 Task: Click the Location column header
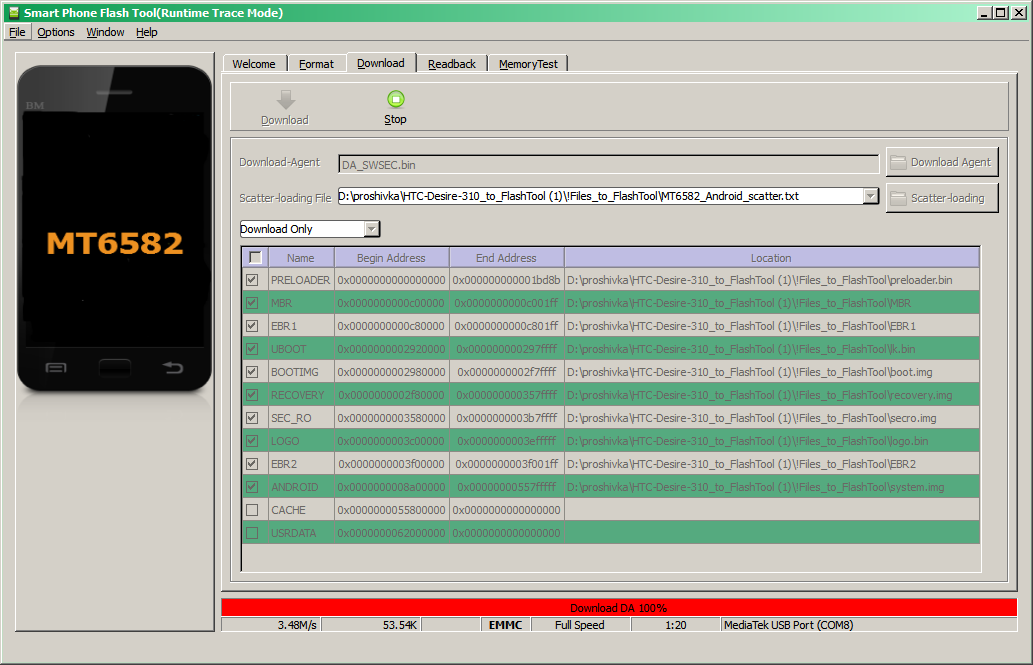click(771, 258)
